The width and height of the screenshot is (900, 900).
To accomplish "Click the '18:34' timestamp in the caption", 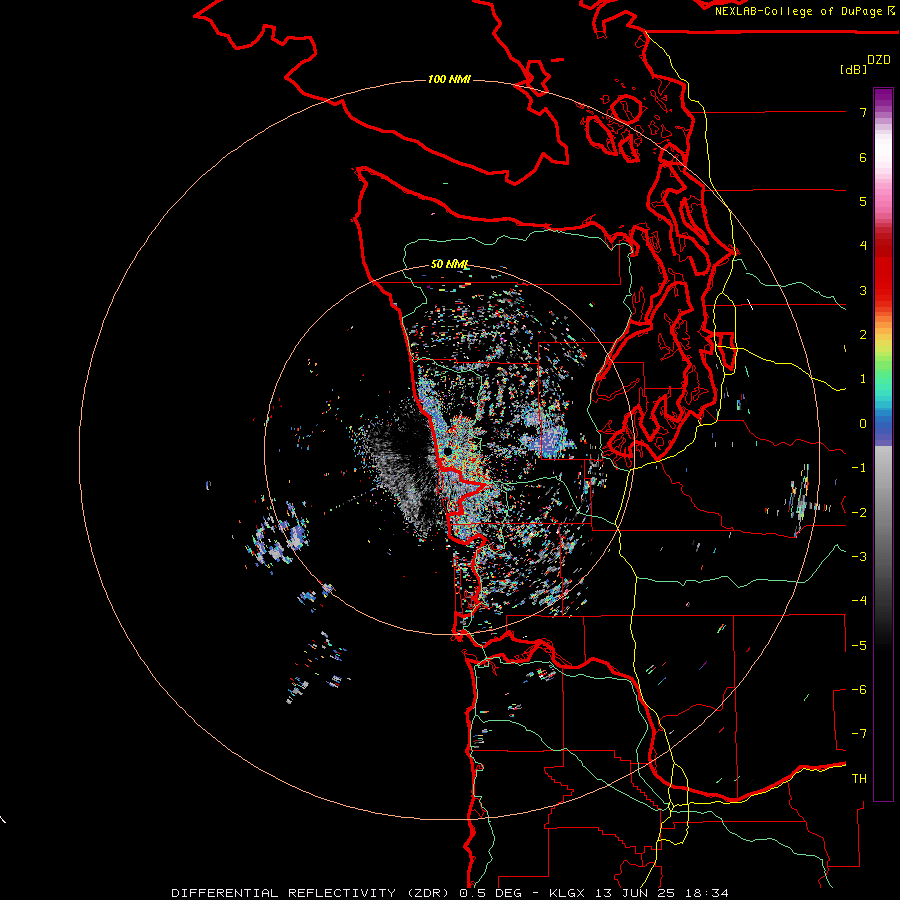I will click(709, 893).
